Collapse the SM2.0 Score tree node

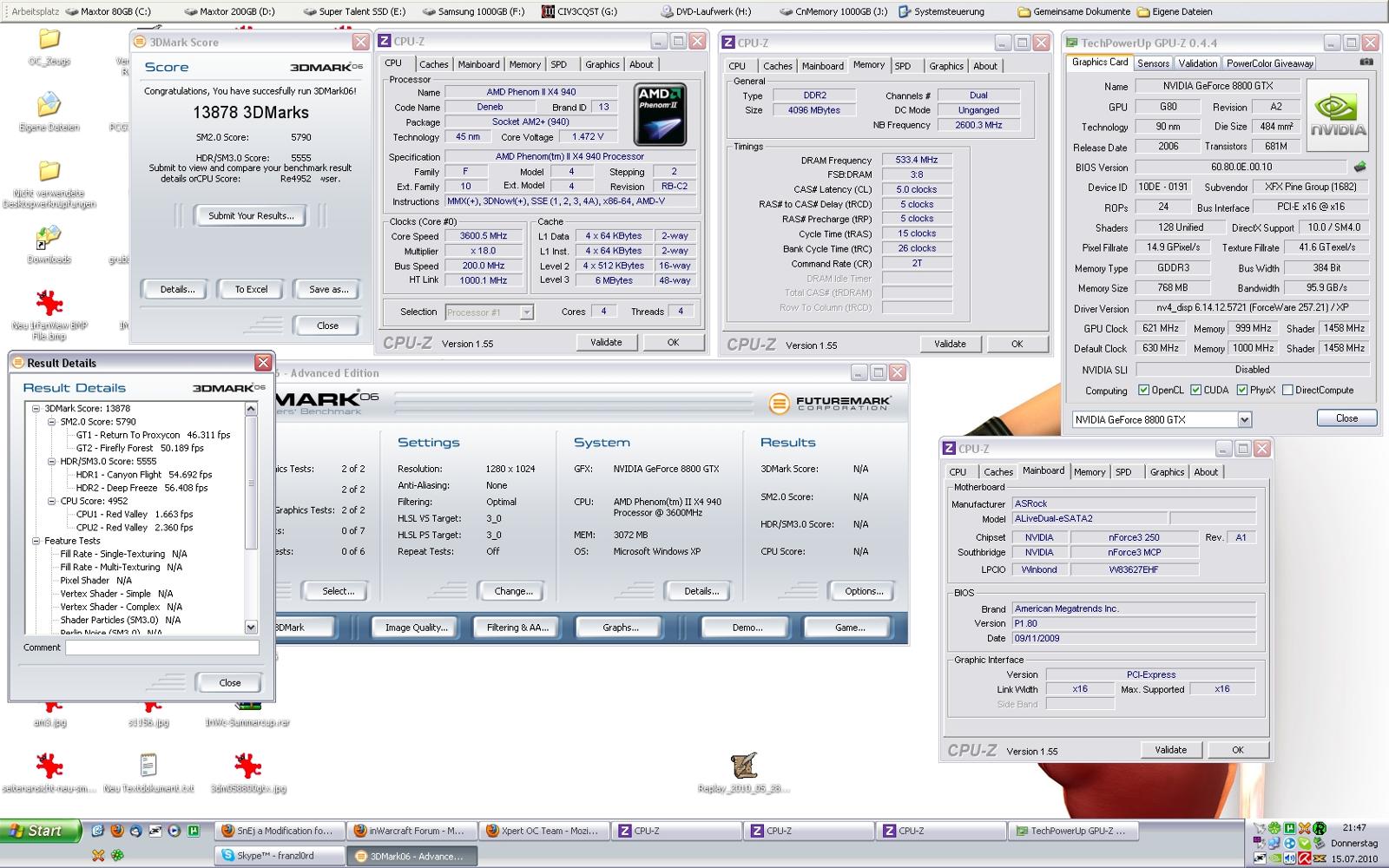coord(52,422)
